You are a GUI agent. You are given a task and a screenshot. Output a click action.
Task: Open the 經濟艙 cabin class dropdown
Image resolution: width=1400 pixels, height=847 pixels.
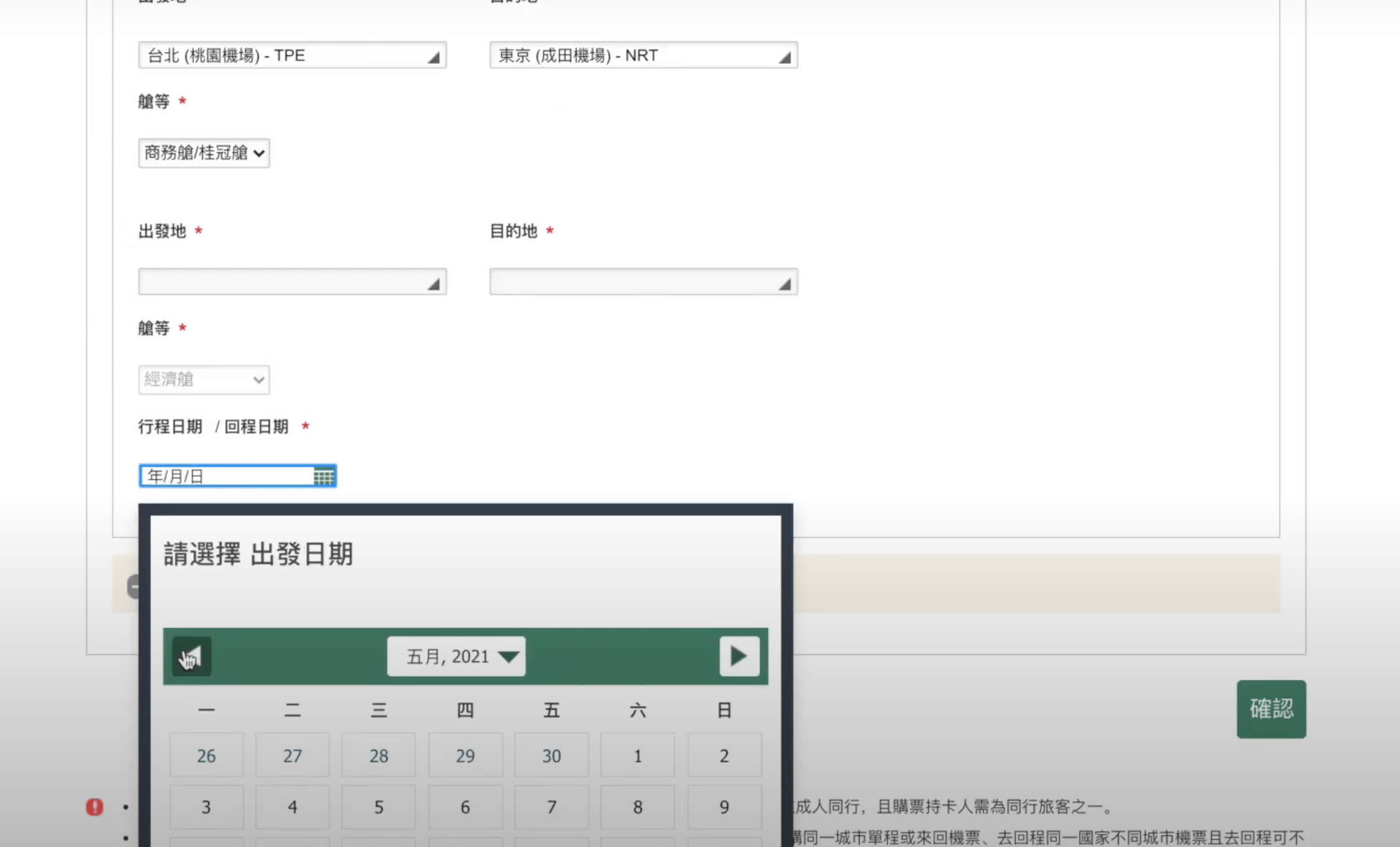click(x=204, y=380)
